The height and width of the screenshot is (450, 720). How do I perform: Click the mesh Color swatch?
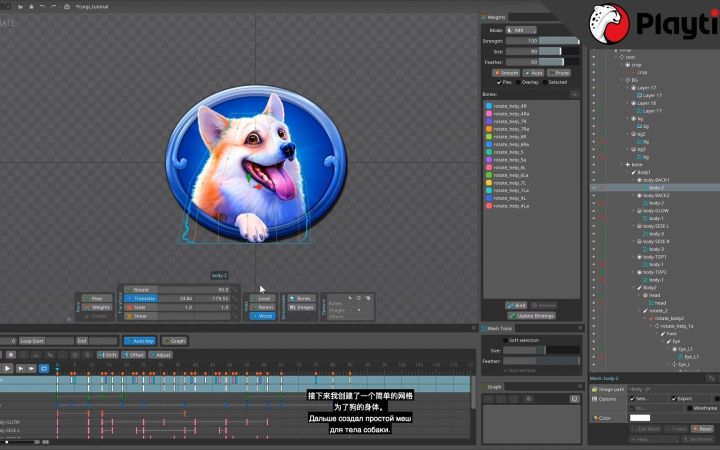pos(640,418)
